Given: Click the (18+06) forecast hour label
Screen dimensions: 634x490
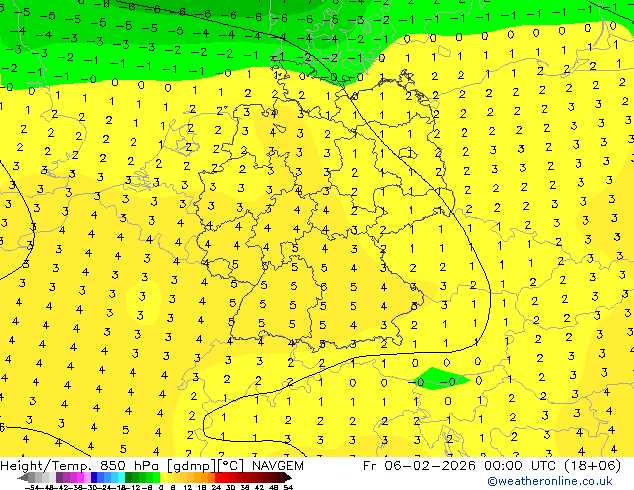Looking at the screenshot, I should (x=590, y=466).
